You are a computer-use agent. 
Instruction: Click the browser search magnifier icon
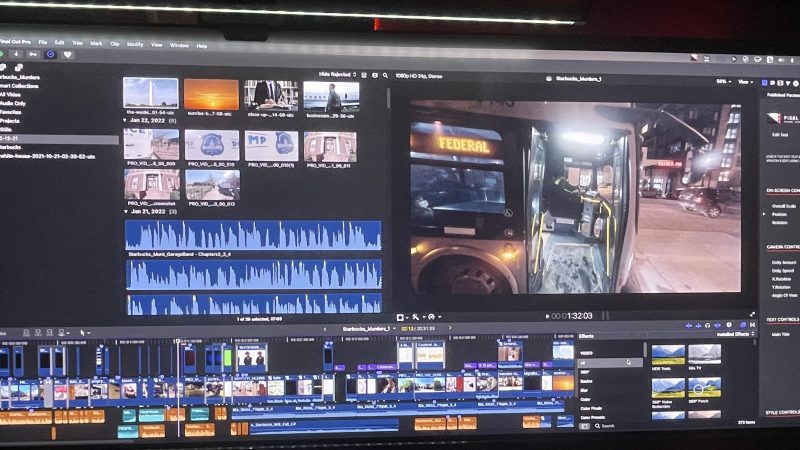click(x=385, y=76)
